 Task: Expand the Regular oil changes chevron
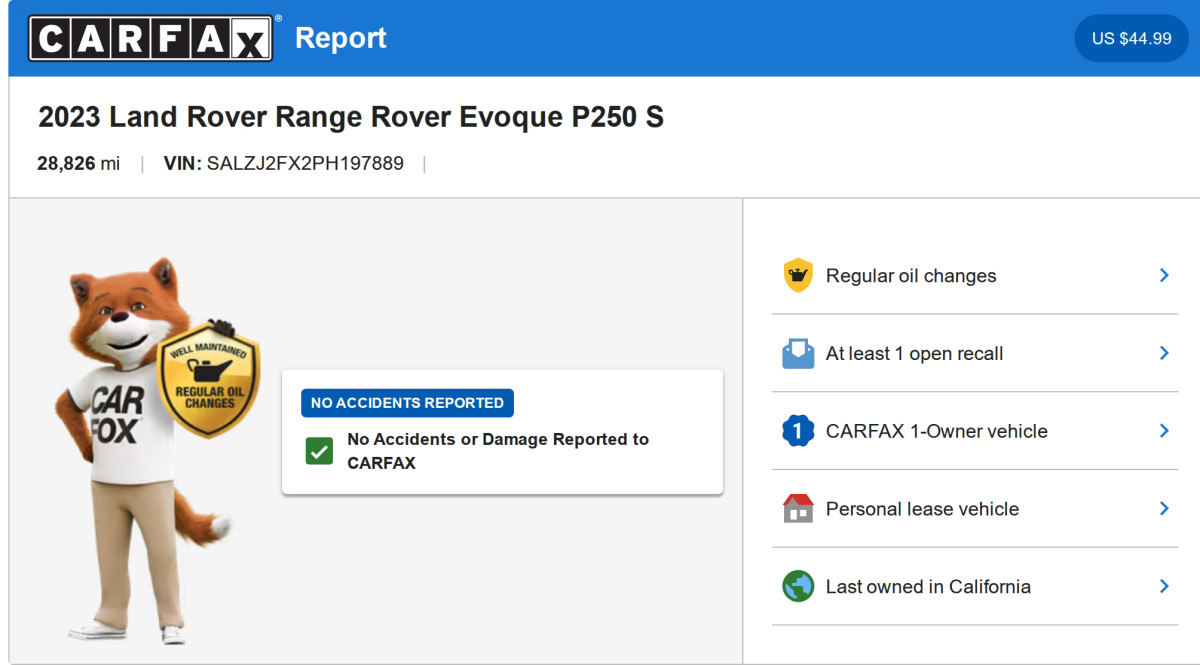coord(1163,275)
